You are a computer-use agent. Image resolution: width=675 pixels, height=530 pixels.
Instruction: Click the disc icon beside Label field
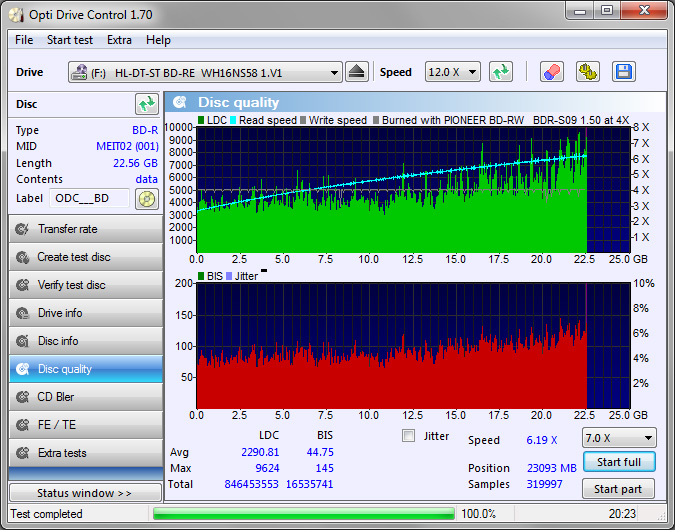[x=147, y=198]
